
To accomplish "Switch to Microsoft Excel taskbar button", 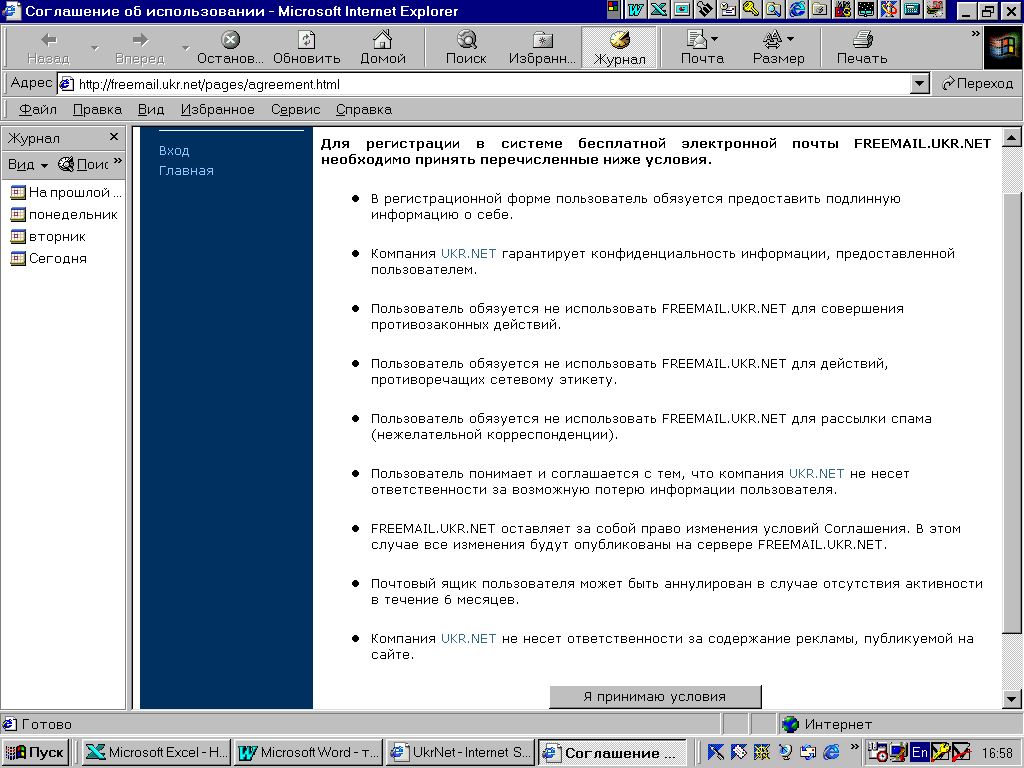I will pos(157,752).
